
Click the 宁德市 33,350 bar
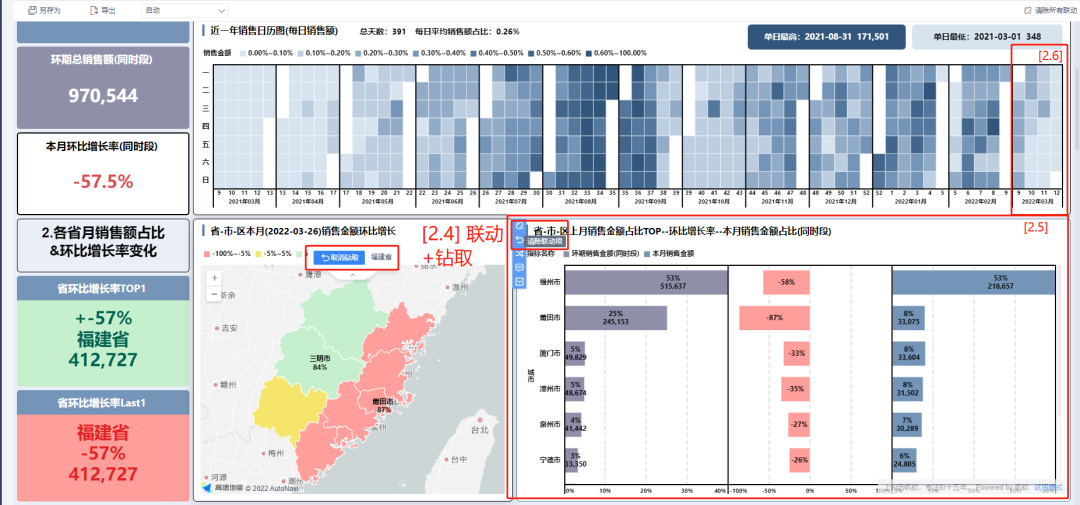[572, 459]
